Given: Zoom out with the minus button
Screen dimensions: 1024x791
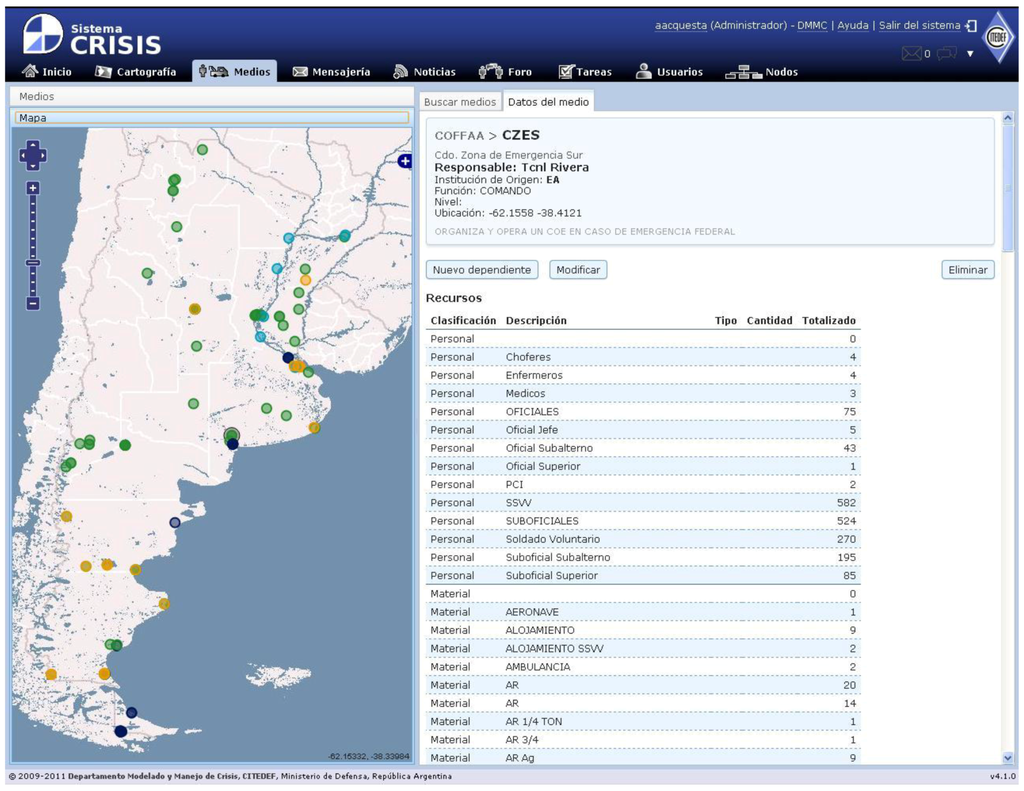Looking at the screenshot, I should tap(33, 303).
